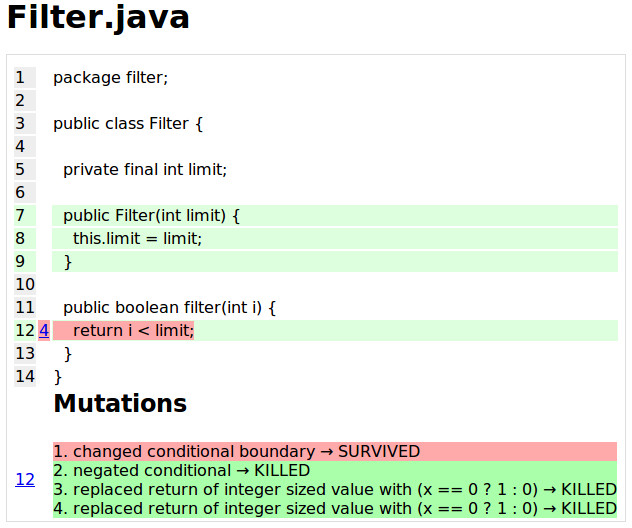Select the 'changed conditional boundary → SURVIVED' mutation

236,452
